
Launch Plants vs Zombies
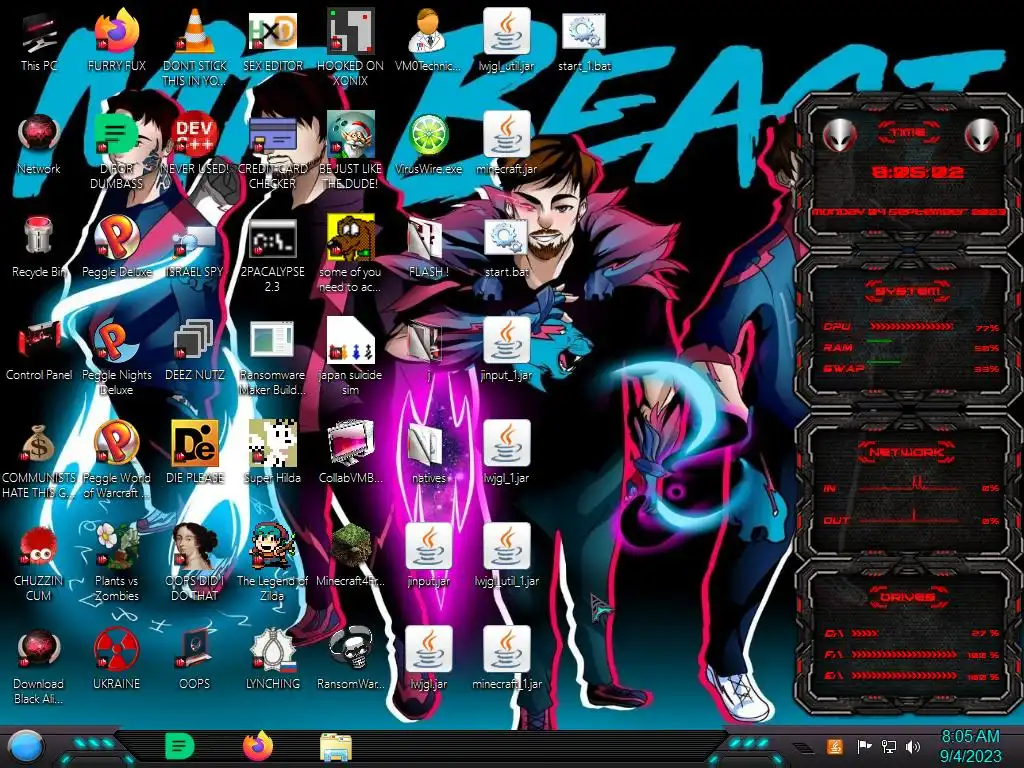(117, 563)
